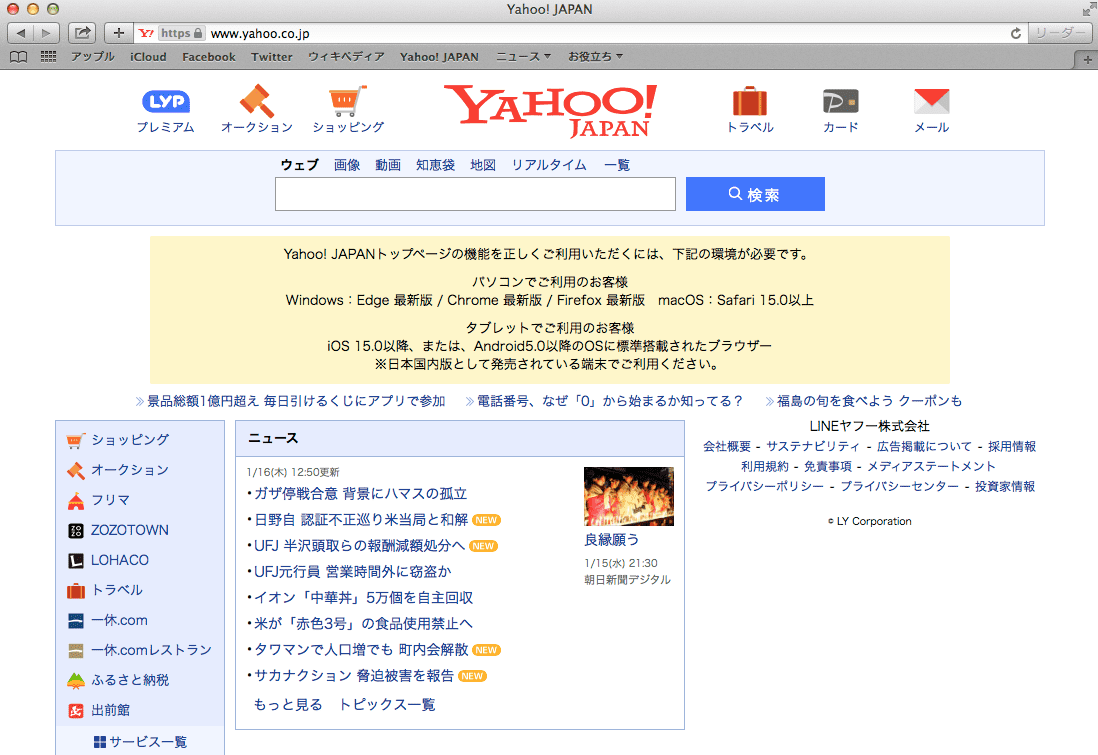Open the ウィキペディア bookmark
The height and width of the screenshot is (755, 1098).
click(x=347, y=57)
